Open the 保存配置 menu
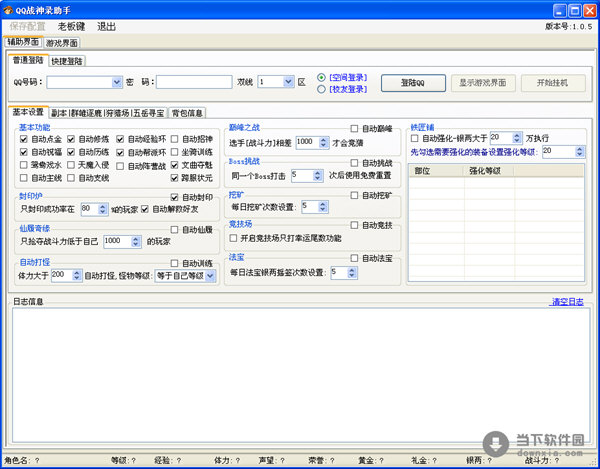 [28, 26]
